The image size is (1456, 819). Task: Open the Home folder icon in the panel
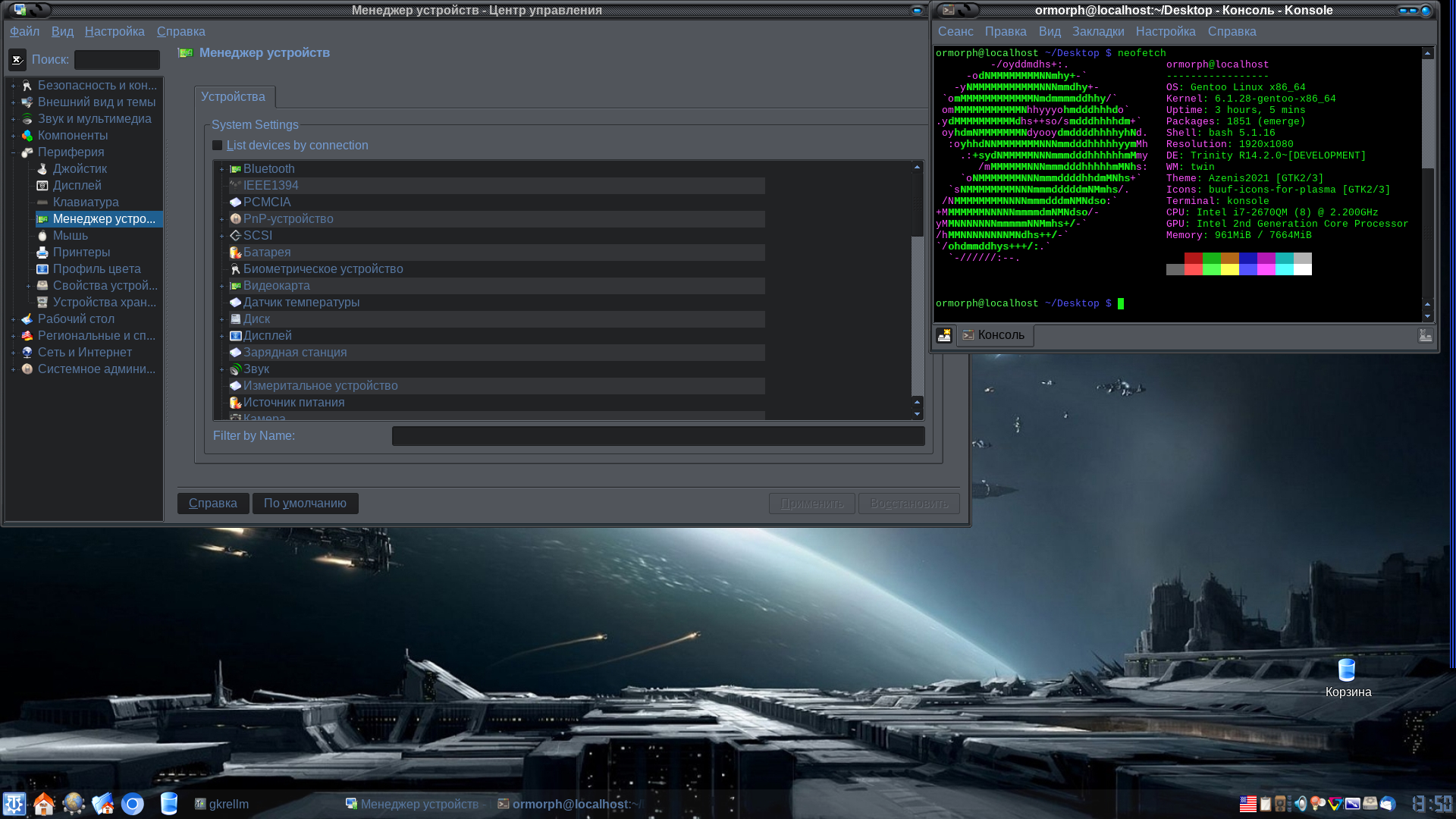[44, 804]
